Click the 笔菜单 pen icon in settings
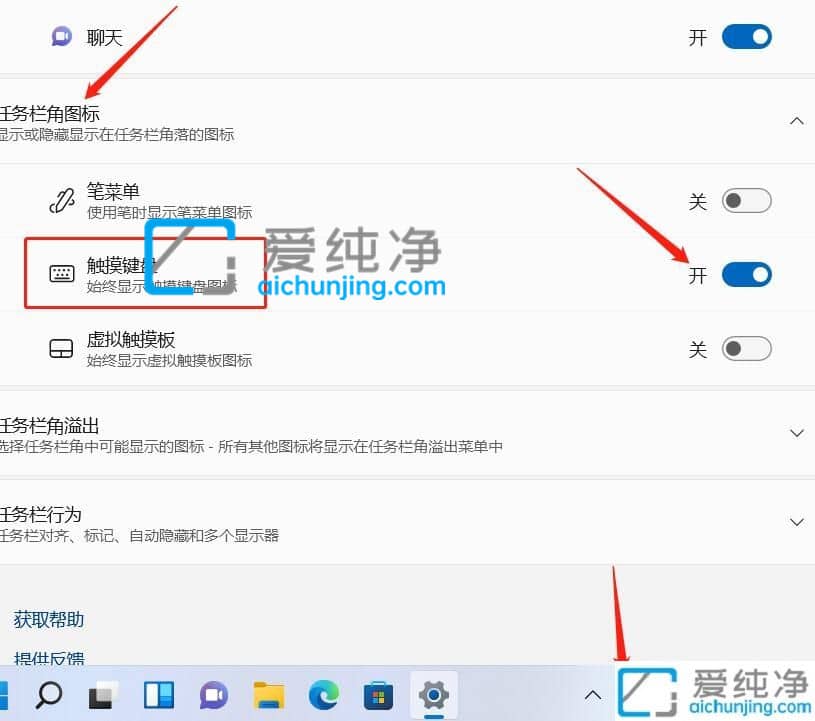Screen dimensions: 815x721 coord(61,200)
